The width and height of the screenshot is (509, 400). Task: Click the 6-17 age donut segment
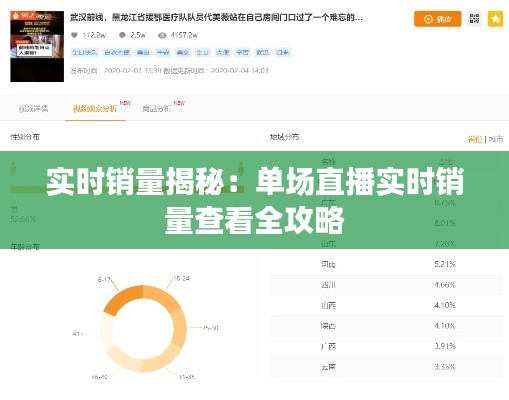coord(123,299)
